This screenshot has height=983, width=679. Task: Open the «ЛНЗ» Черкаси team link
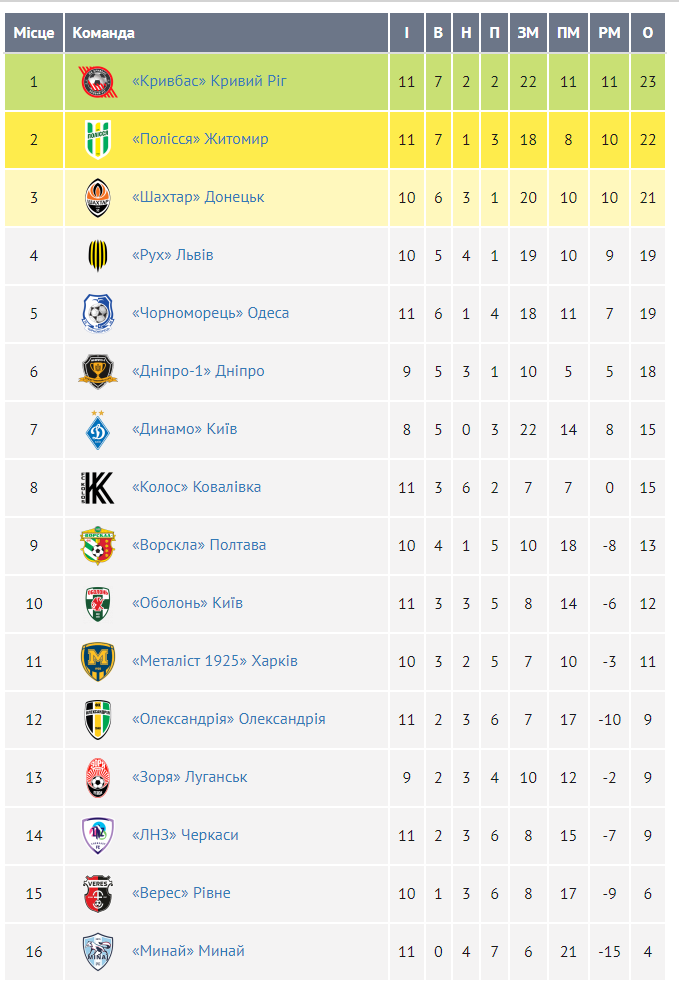[185, 835]
